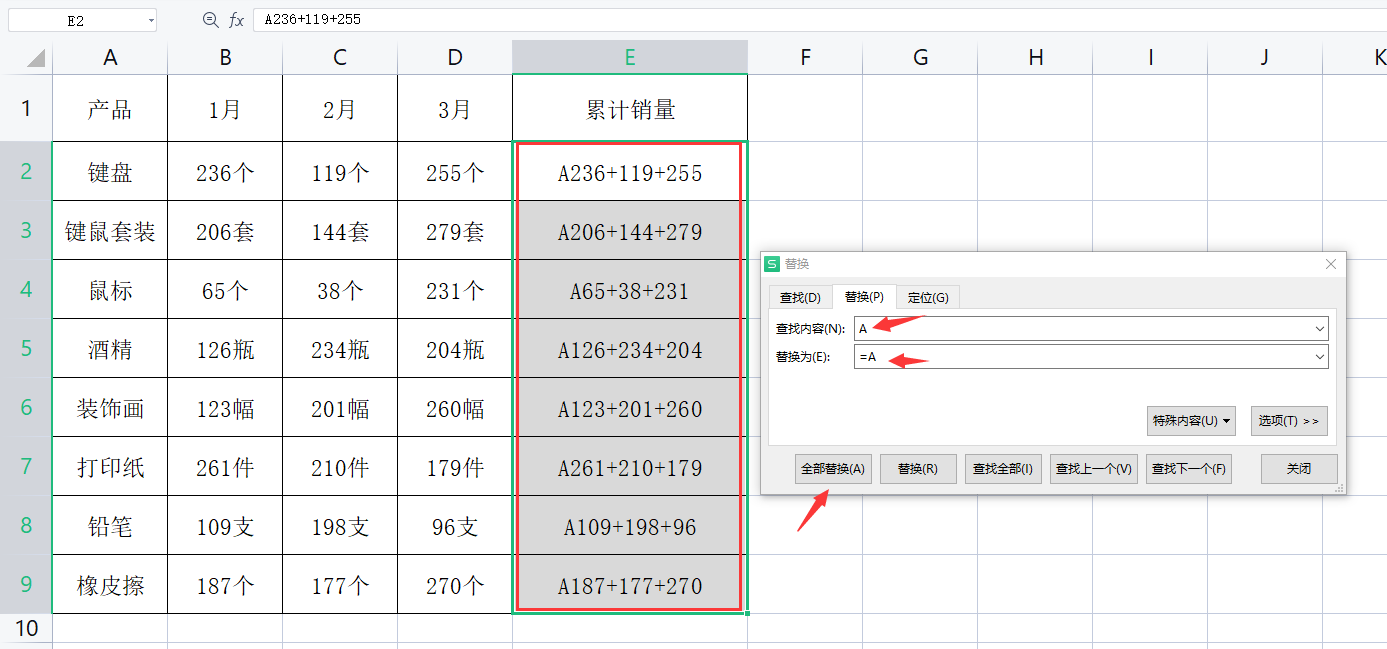Click the Replace All (全部替换) button
Screen dimensions: 1387x649
834,469
